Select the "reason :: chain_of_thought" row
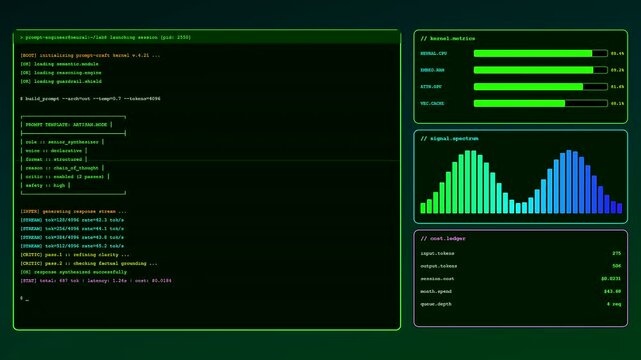Screen dimensions: 641x360 point(62,168)
